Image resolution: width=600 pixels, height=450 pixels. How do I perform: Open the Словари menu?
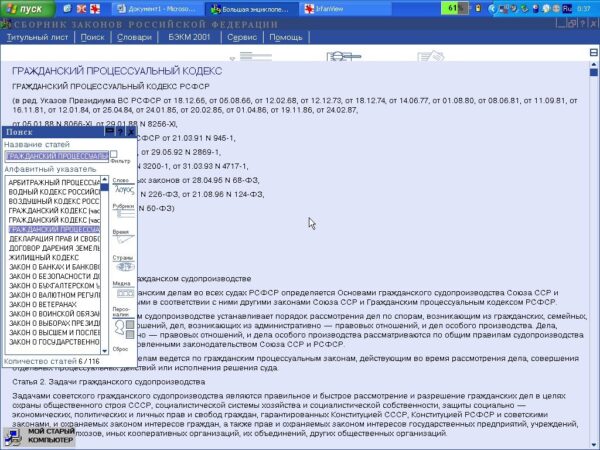click(x=134, y=37)
